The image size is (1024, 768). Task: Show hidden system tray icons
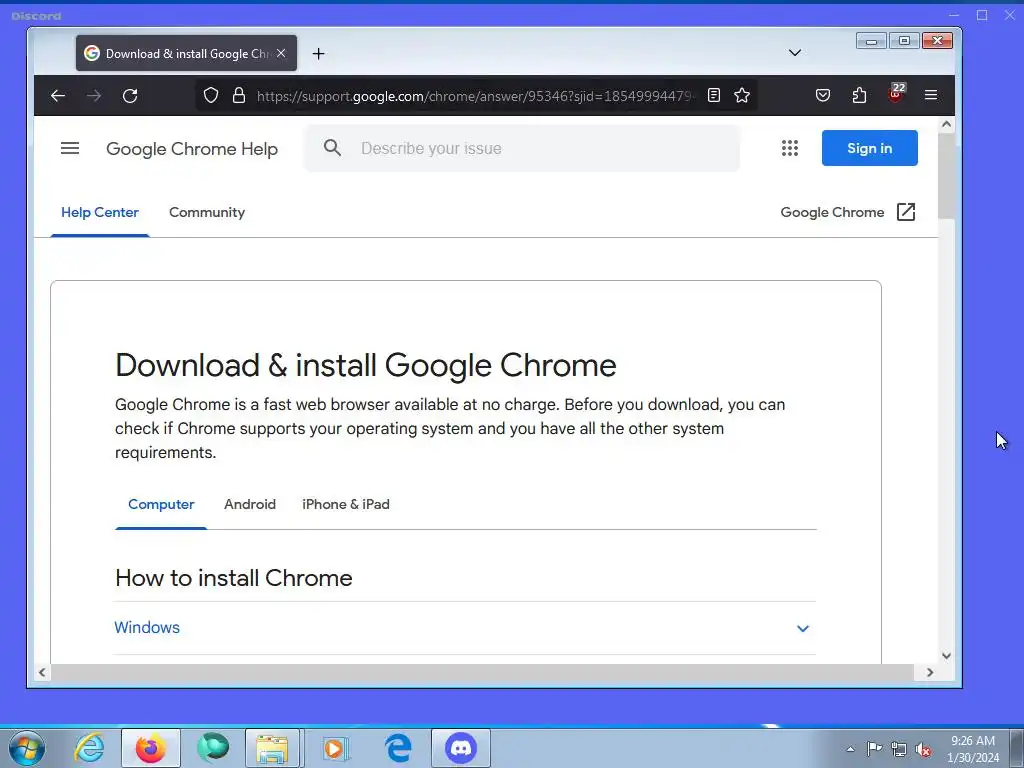(x=850, y=749)
